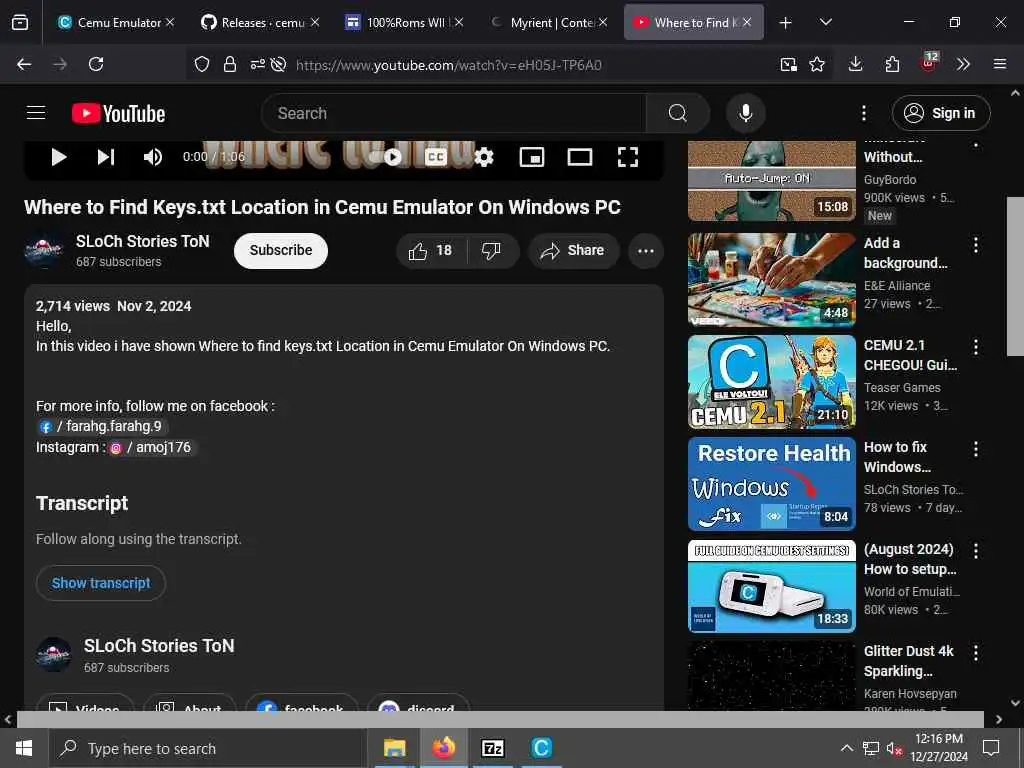This screenshot has width=1024, height=768.
Task: Show the video transcript
Action: click(x=101, y=583)
